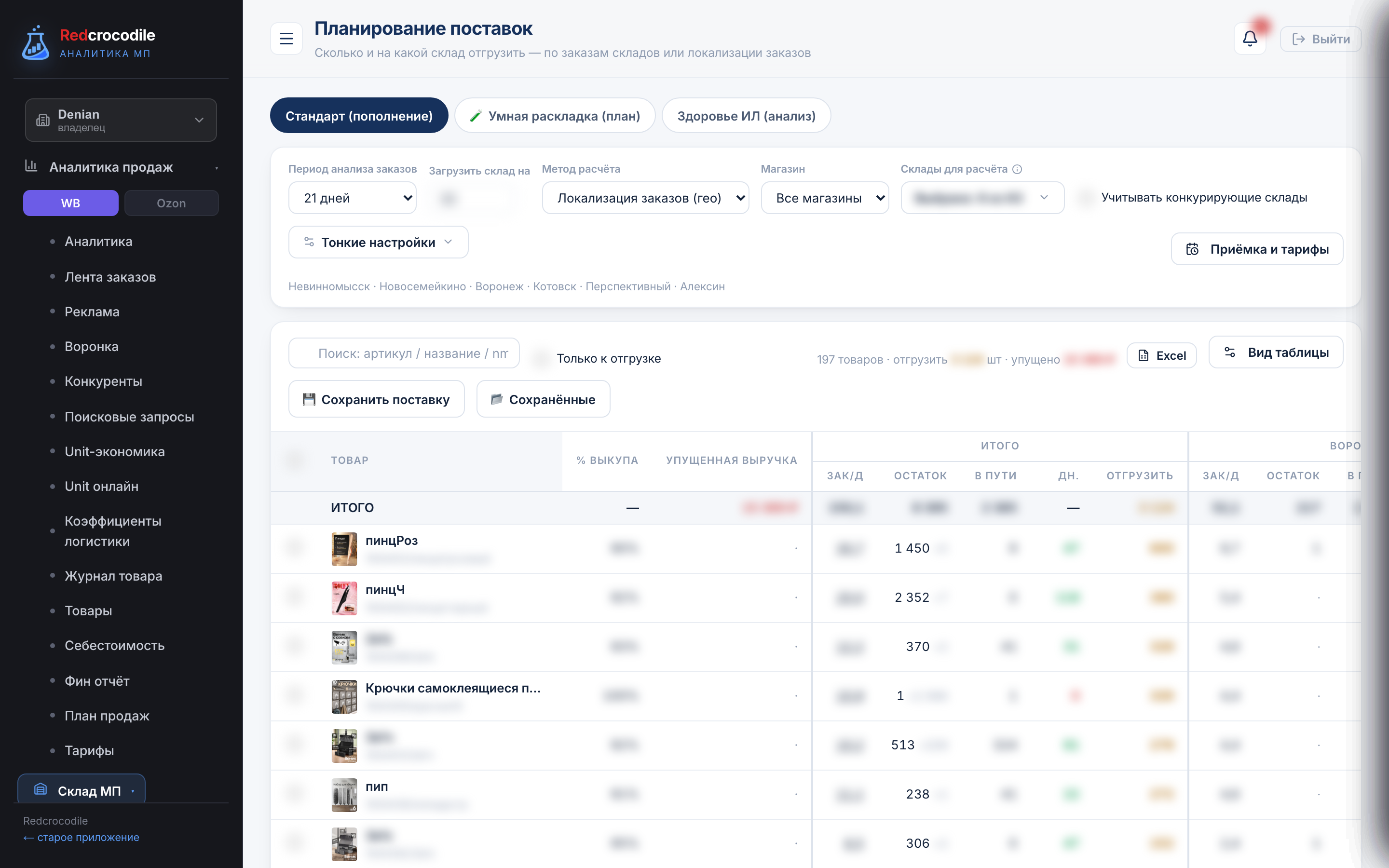The height and width of the screenshot is (868, 1389).
Task: Toggle the hamburger sidebar menu
Action: click(x=286, y=39)
